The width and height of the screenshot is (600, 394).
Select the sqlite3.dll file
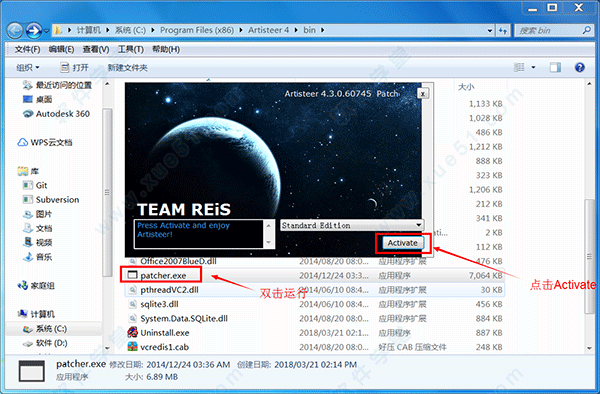click(159, 304)
